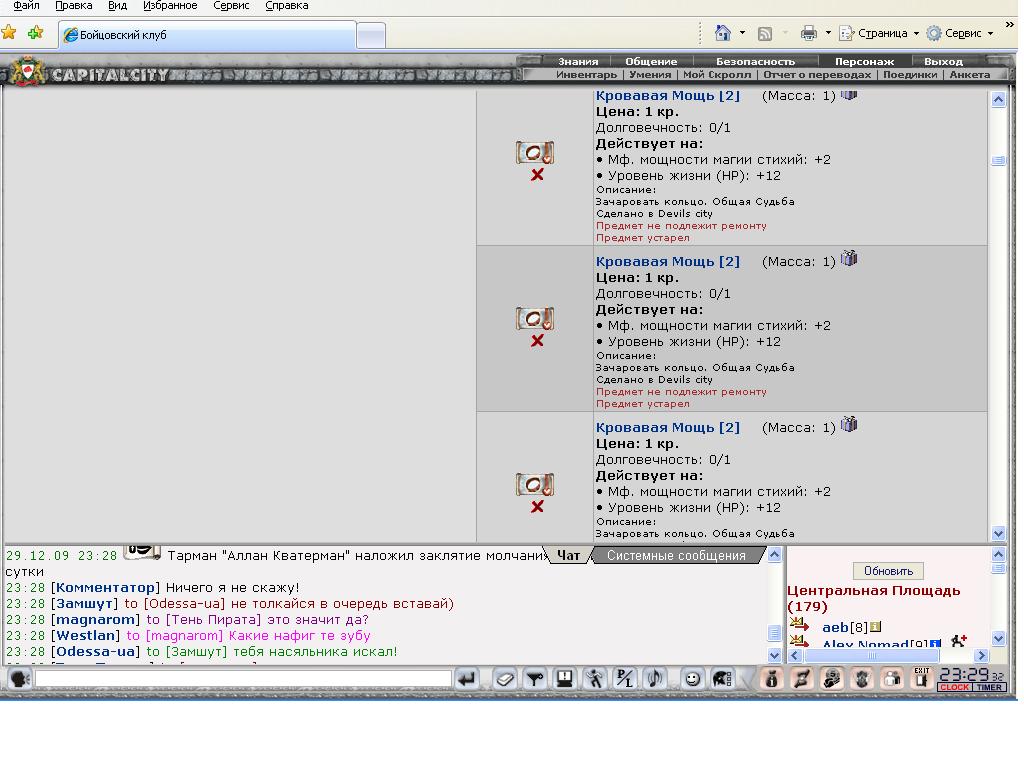Open Безопасность menu
Viewport: 1024px width, 768px height.
[756, 61]
